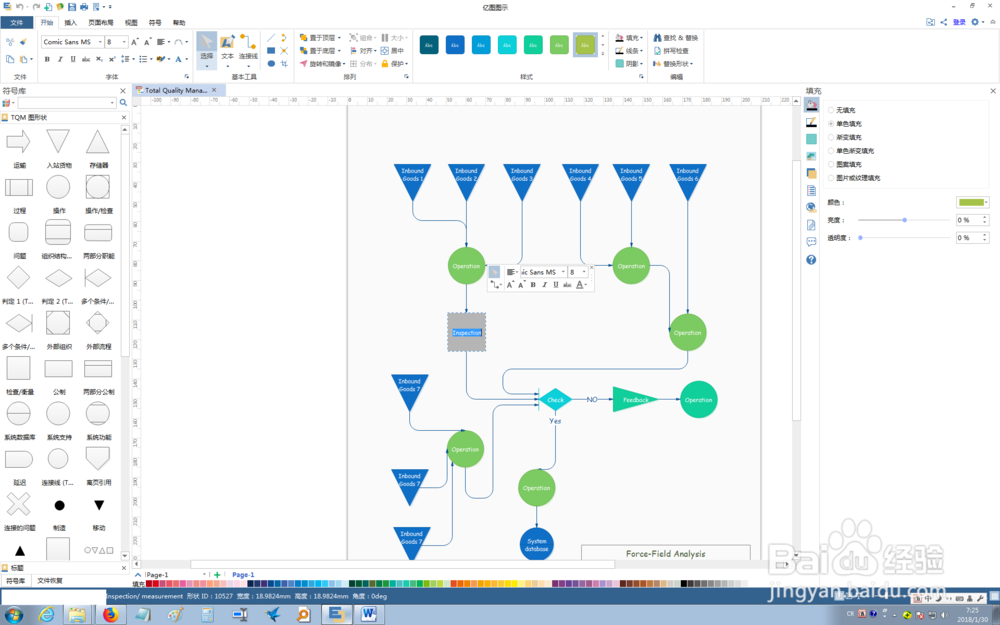Image resolution: width=1000 pixels, height=625 pixels.
Task: Select the line drawing tool
Action: (x=271, y=38)
